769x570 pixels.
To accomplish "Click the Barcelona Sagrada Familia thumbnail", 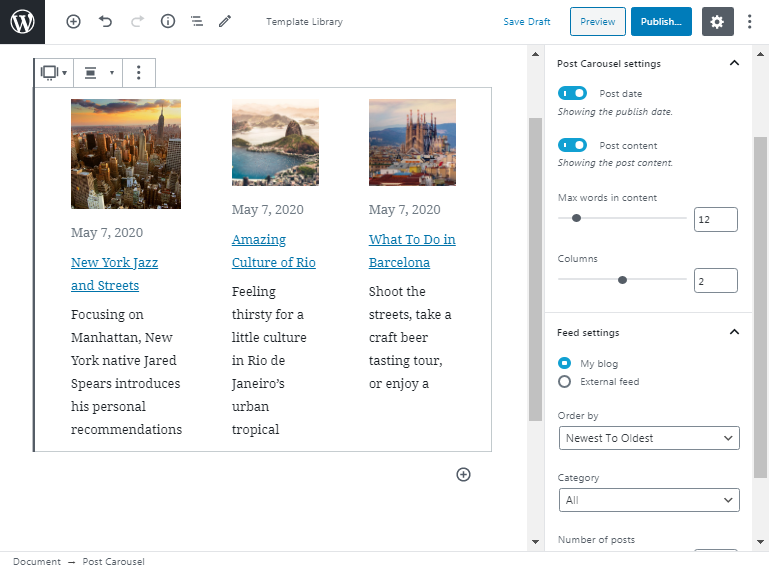I will point(412,142).
